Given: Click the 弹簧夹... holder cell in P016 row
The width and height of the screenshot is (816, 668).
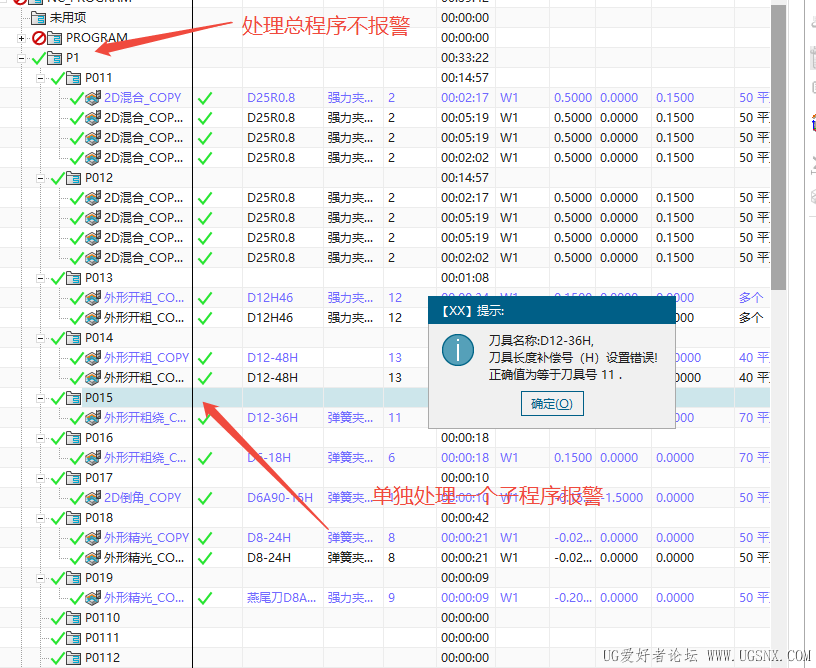Looking at the screenshot, I should click(x=350, y=458).
